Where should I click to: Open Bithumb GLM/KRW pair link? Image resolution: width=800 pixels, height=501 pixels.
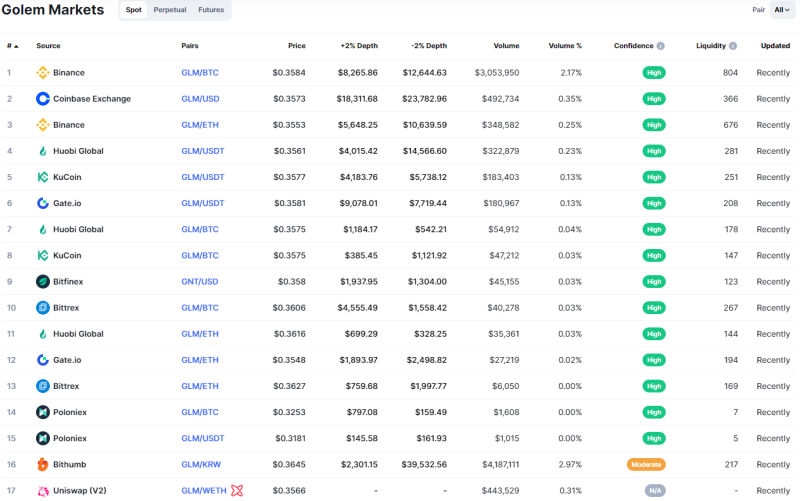(x=201, y=464)
